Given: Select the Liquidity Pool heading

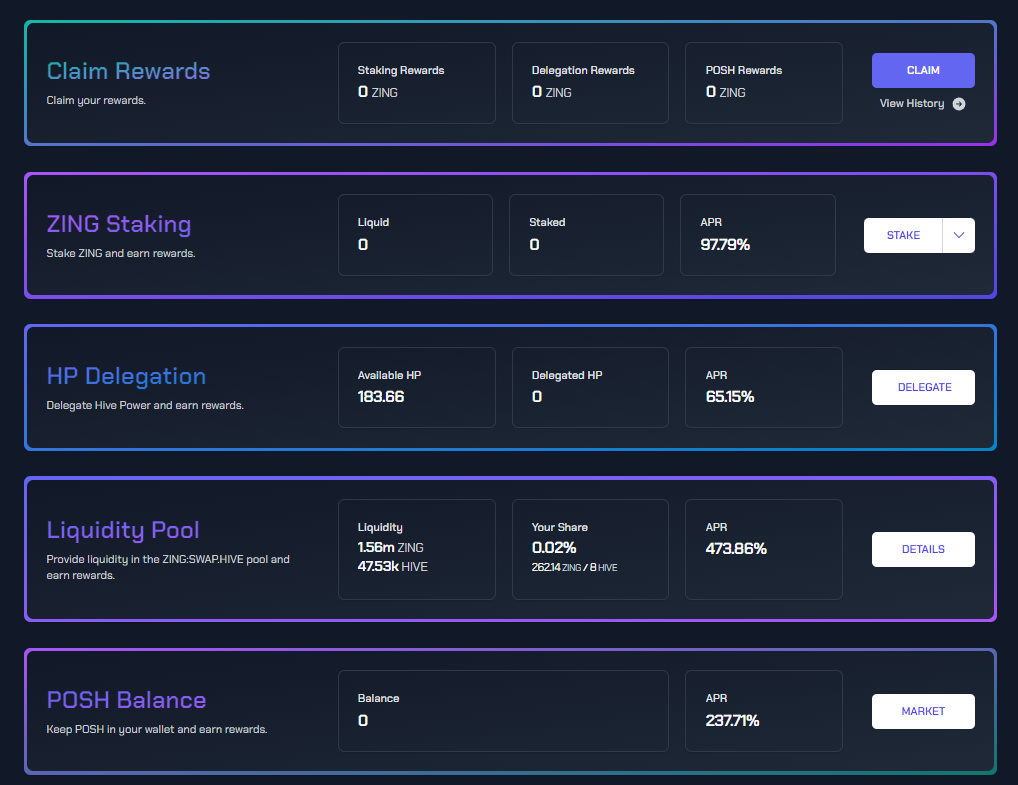Looking at the screenshot, I should (123, 530).
